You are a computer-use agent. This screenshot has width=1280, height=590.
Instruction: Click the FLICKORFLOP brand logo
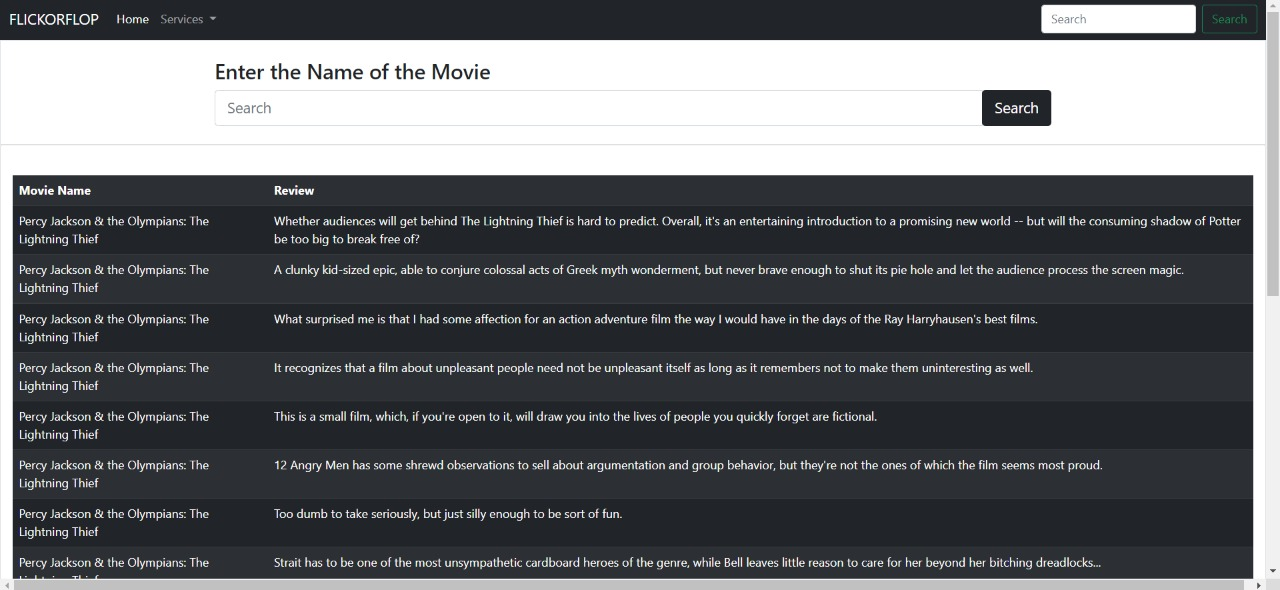coord(53,19)
